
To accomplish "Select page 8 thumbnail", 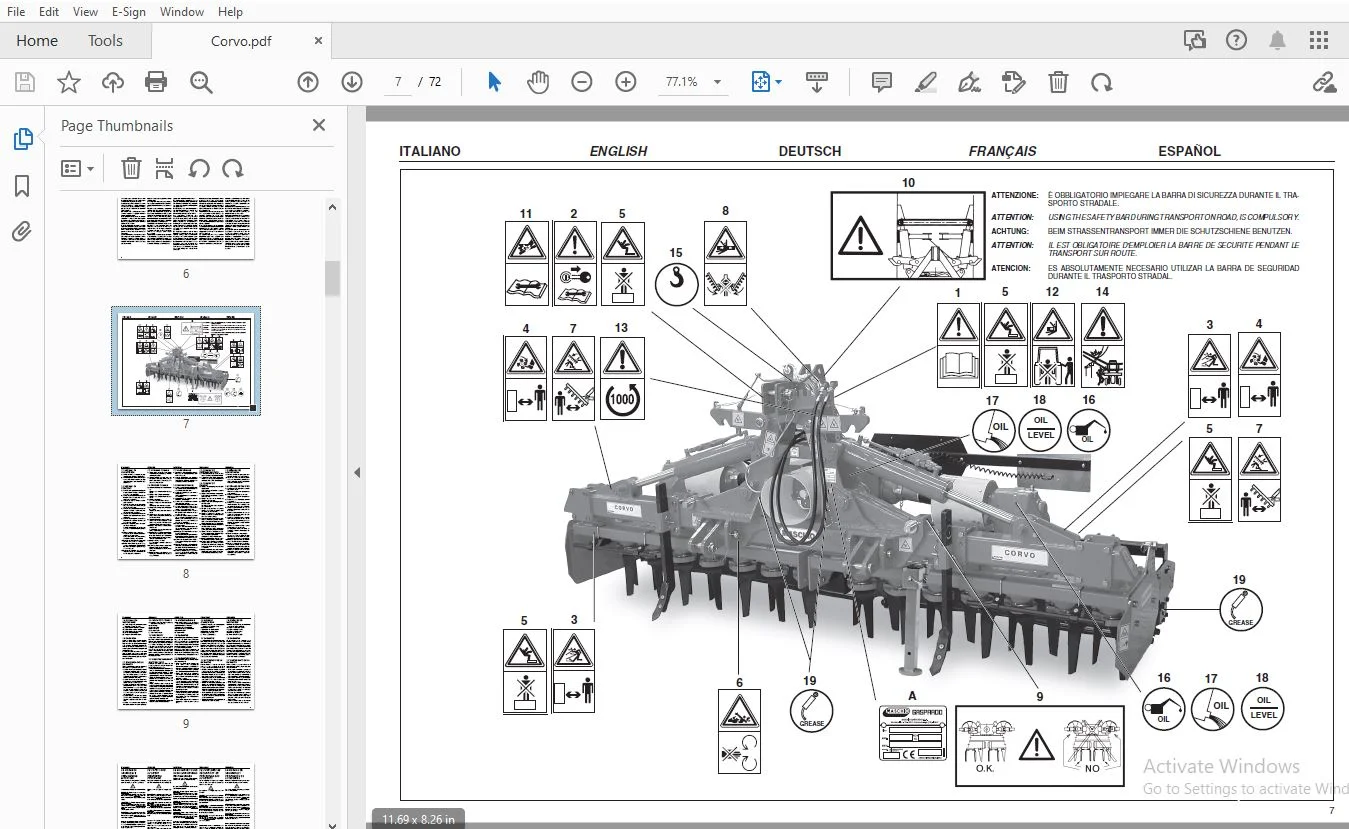I will click(186, 511).
